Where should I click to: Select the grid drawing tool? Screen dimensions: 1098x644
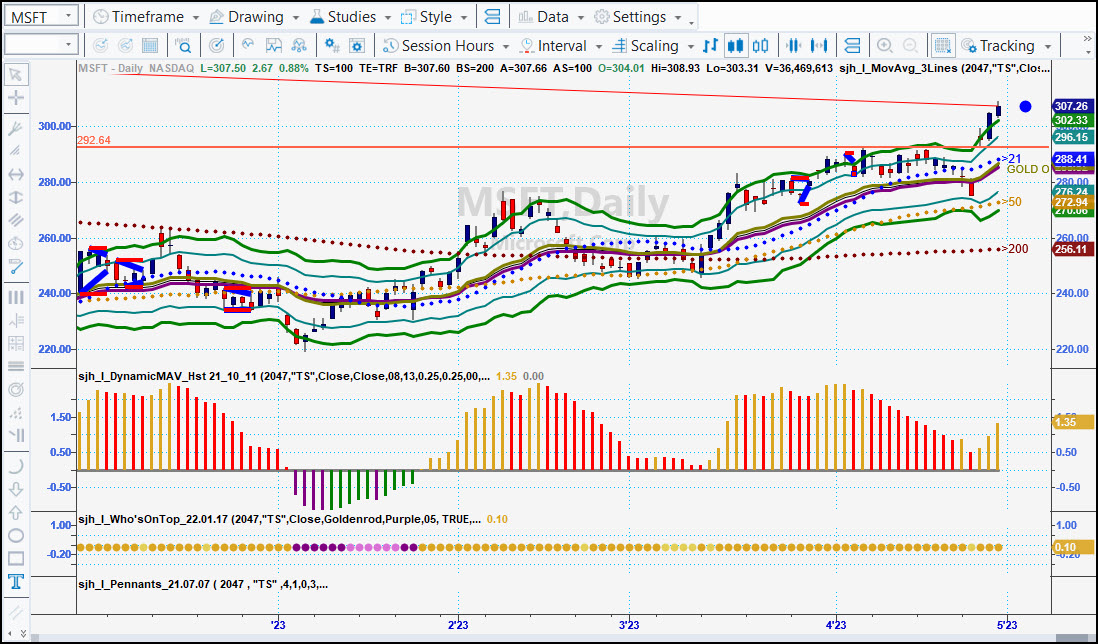click(x=15, y=343)
